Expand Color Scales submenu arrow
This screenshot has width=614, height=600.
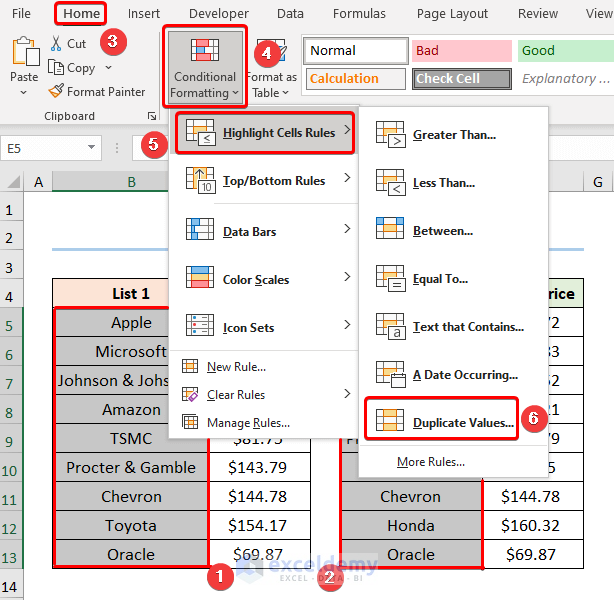point(347,277)
